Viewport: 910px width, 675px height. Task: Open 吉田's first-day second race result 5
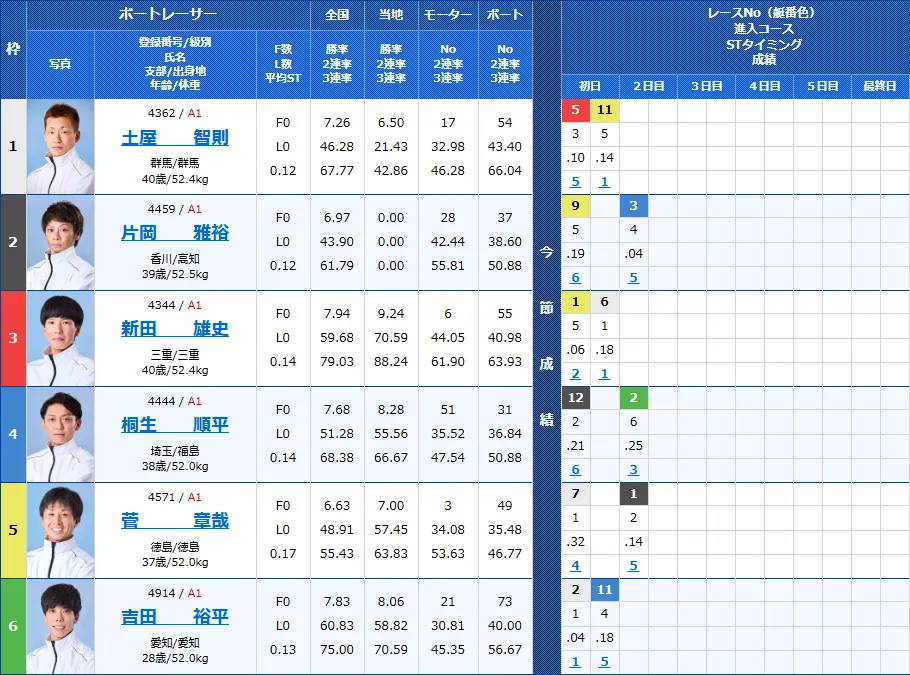pyautogui.click(x=604, y=662)
